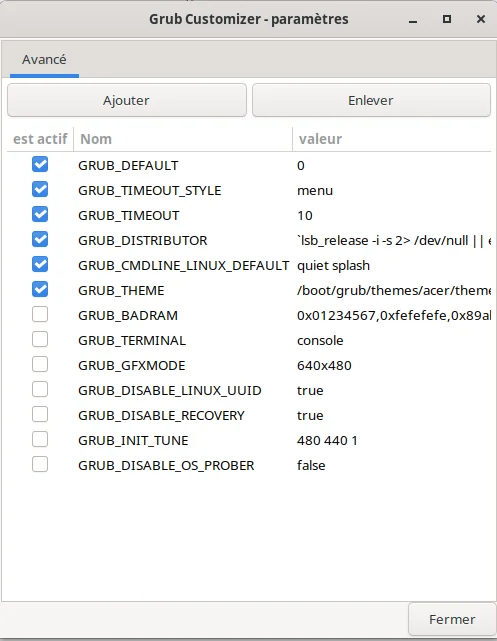Image resolution: width=497 pixels, height=641 pixels.
Task: Maximize the Grub Customizer window
Action: pyautogui.click(x=447, y=19)
